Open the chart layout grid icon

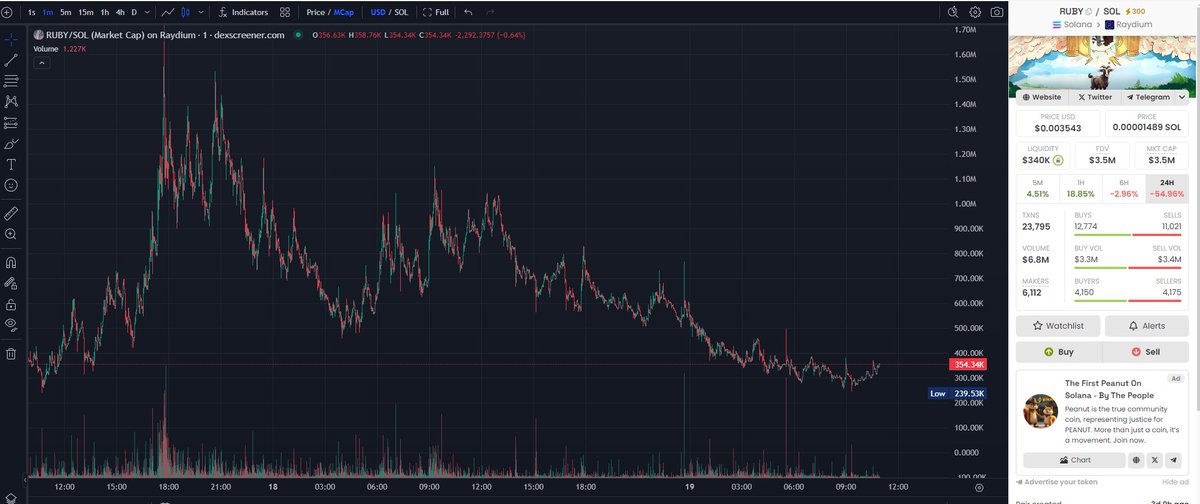[286, 12]
